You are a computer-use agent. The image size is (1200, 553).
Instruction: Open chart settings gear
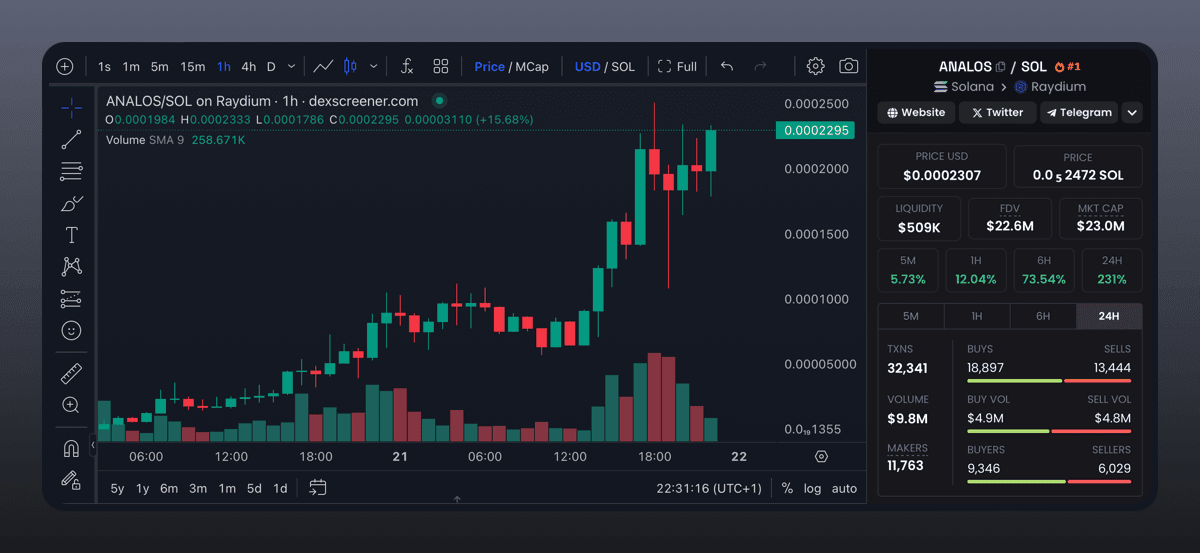815,67
